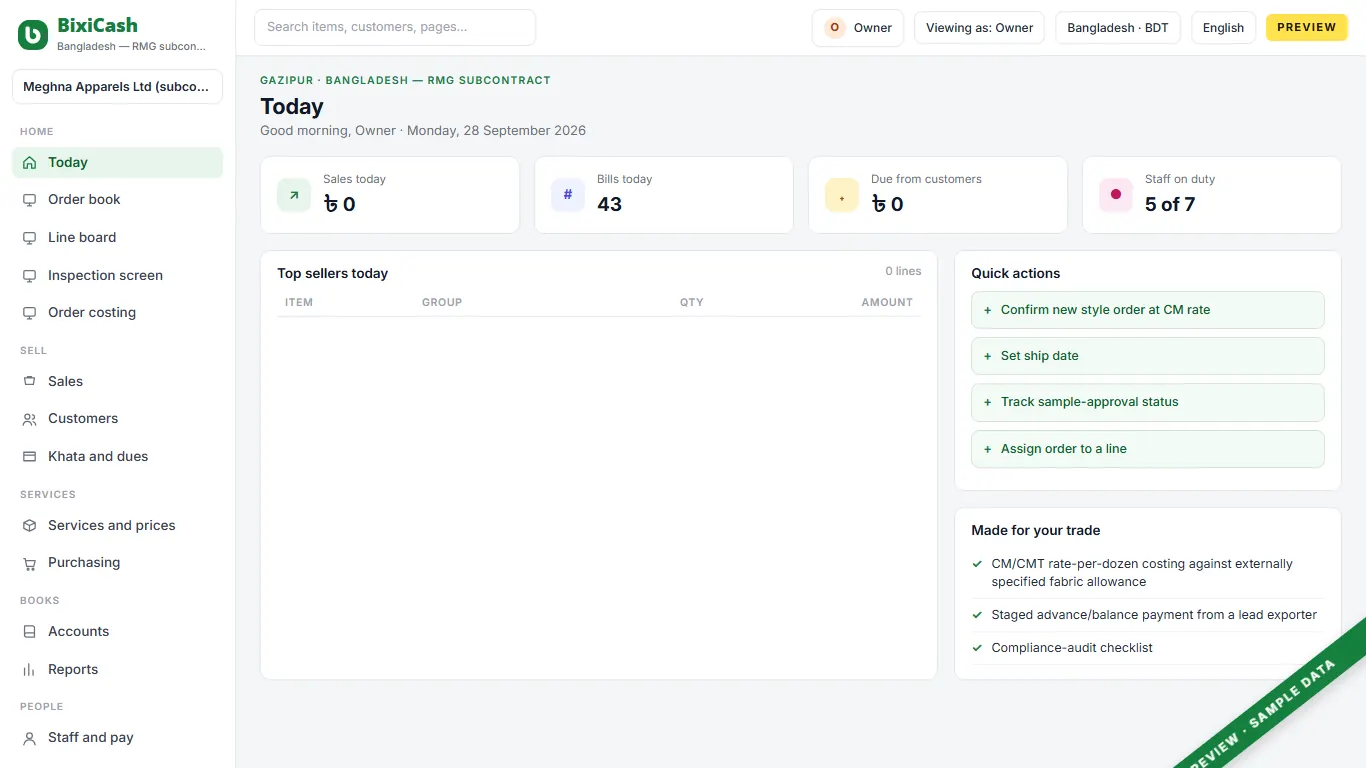Click the Bills today hash icon
The height and width of the screenshot is (768, 1366).
[x=568, y=195]
